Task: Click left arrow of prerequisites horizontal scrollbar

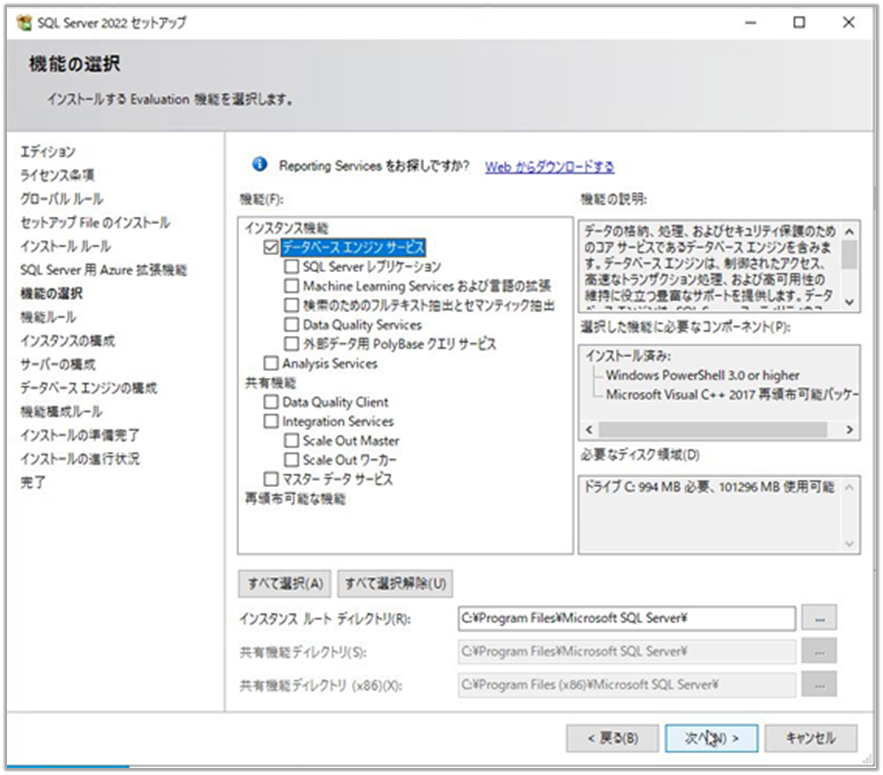Action: coord(590,430)
